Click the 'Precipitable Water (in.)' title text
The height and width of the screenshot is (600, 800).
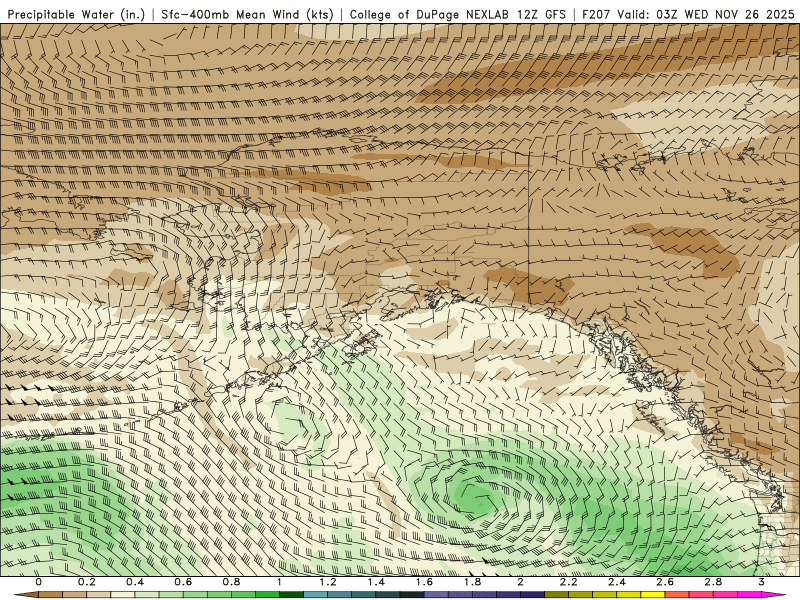(x=76, y=15)
